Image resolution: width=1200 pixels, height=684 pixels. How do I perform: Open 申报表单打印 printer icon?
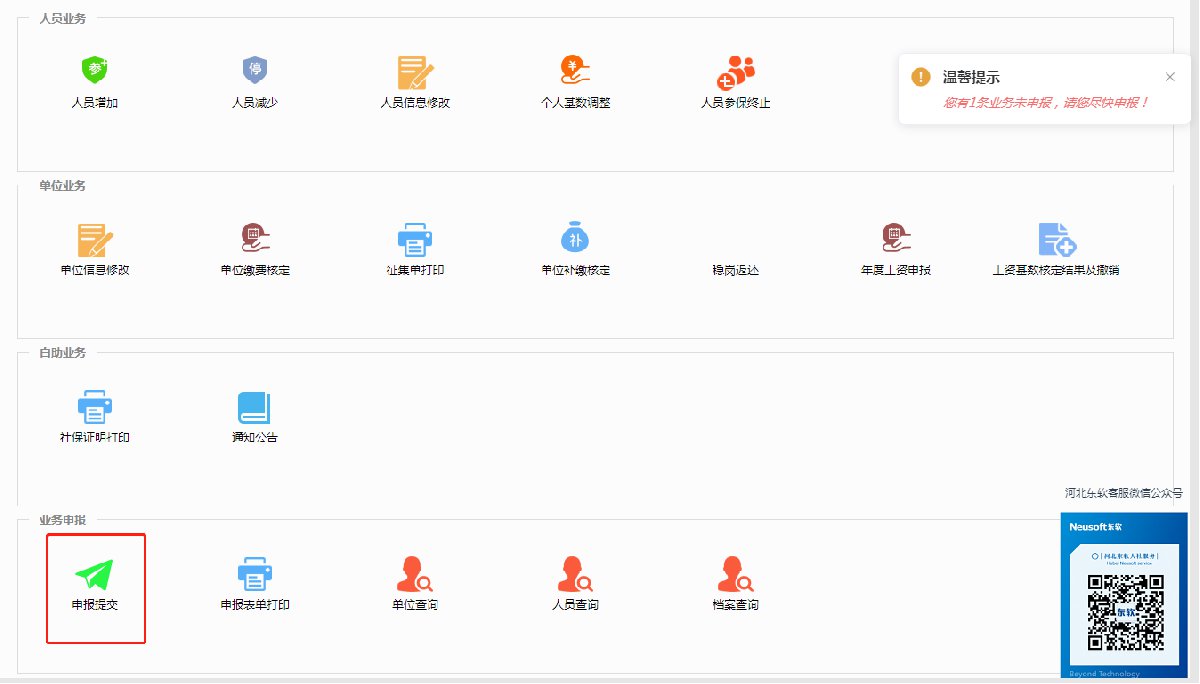tap(255, 574)
